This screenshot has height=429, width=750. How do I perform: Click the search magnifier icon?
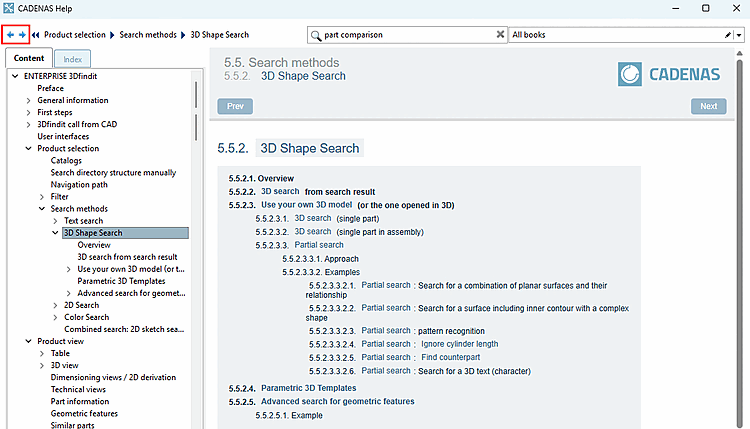tap(316, 35)
